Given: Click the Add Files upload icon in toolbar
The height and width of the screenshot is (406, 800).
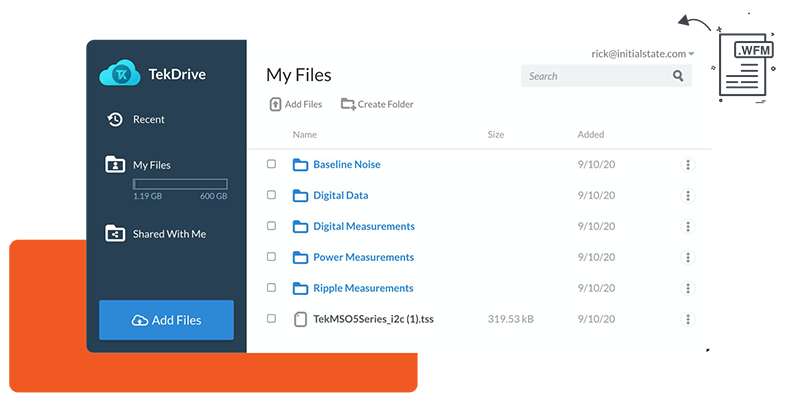Looking at the screenshot, I should coord(275,104).
